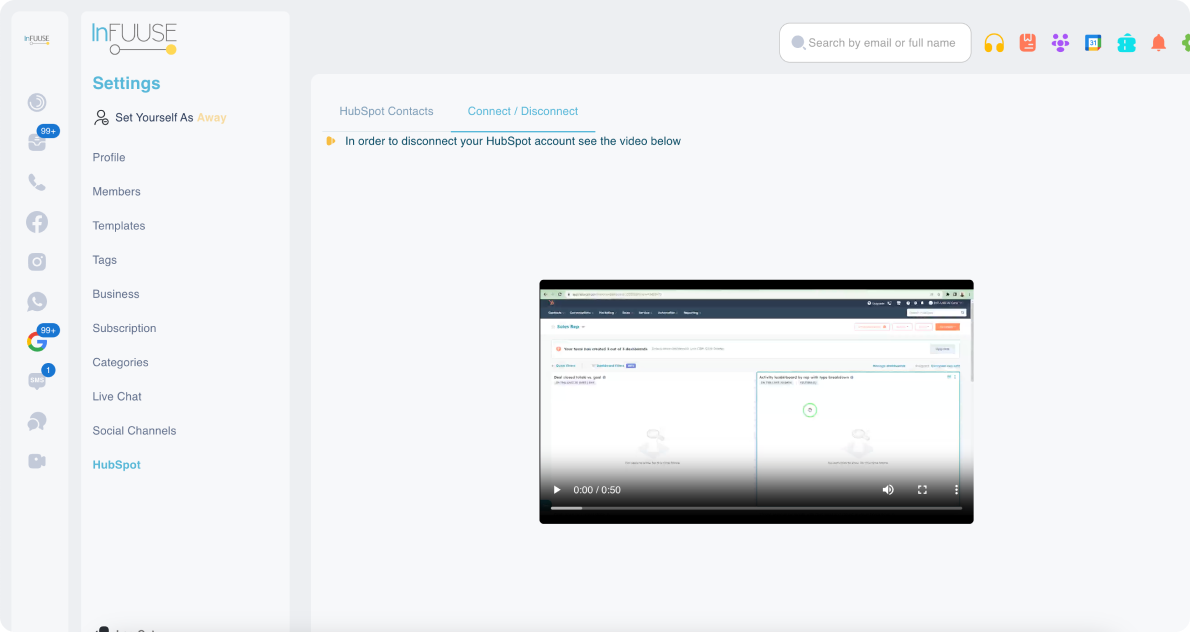Click the Settings heading

[127, 83]
